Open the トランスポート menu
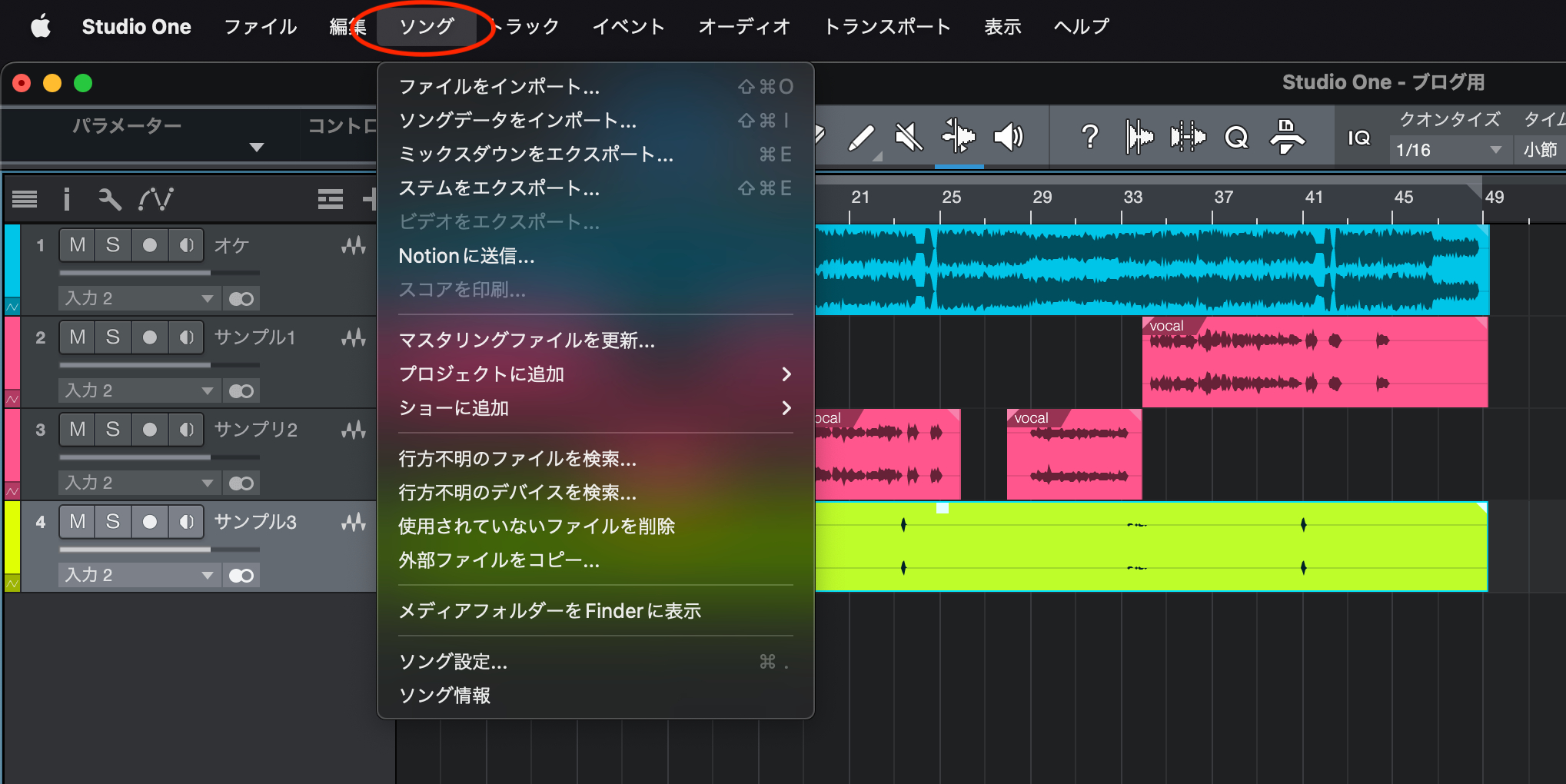 point(886,26)
